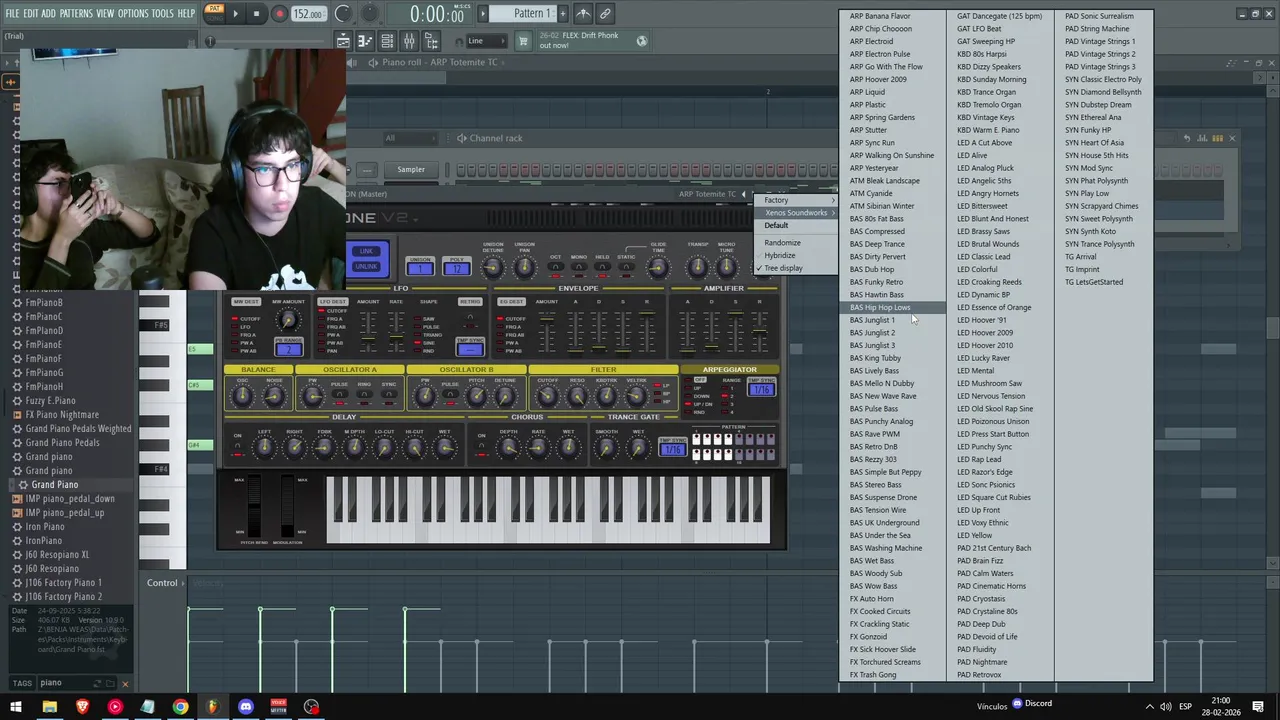Click the synth LINK button
The height and width of the screenshot is (720, 1280).
(x=367, y=252)
